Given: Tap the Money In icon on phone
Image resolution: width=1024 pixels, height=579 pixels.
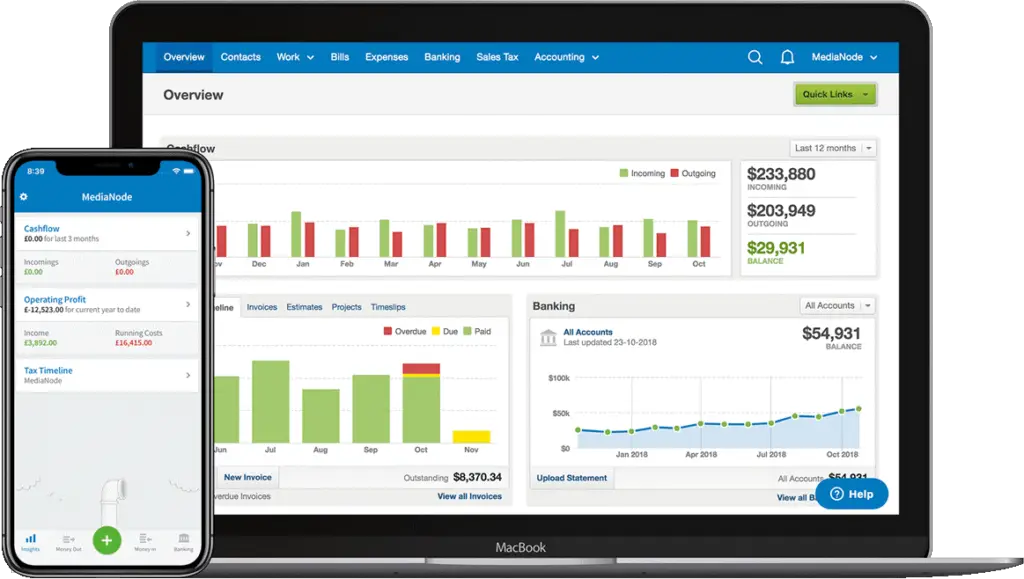Looking at the screenshot, I should tap(145, 542).
